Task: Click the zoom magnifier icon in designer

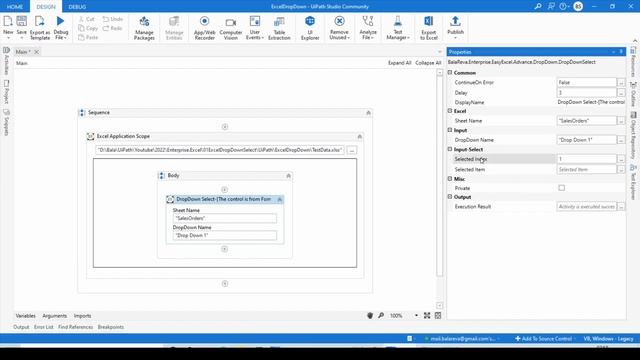Action: point(381,316)
